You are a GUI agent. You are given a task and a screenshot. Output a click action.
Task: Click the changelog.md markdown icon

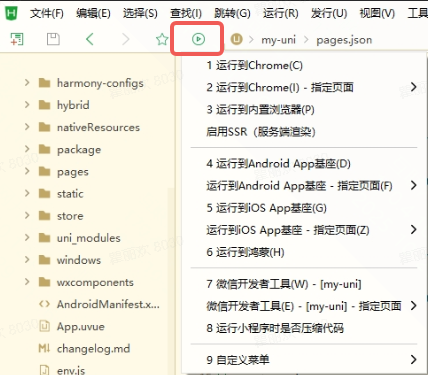tap(44, 348)
